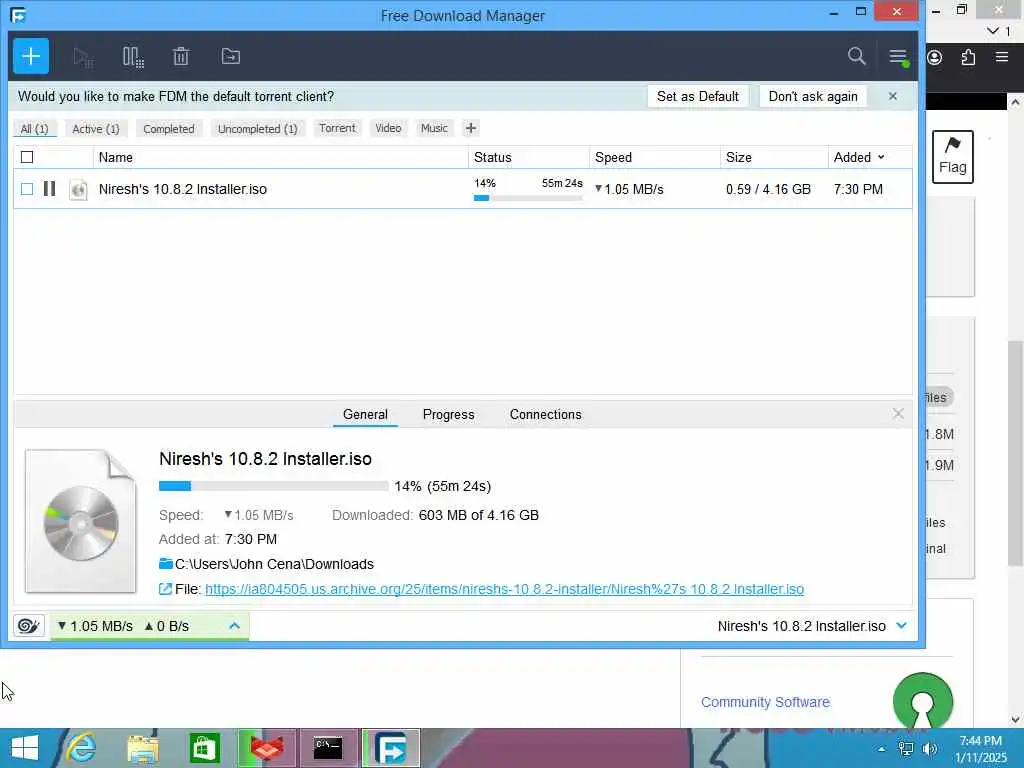Viewport: 1024px width, 768px height.
Task: Open browser account profile icon
Action: pos(935,57)
